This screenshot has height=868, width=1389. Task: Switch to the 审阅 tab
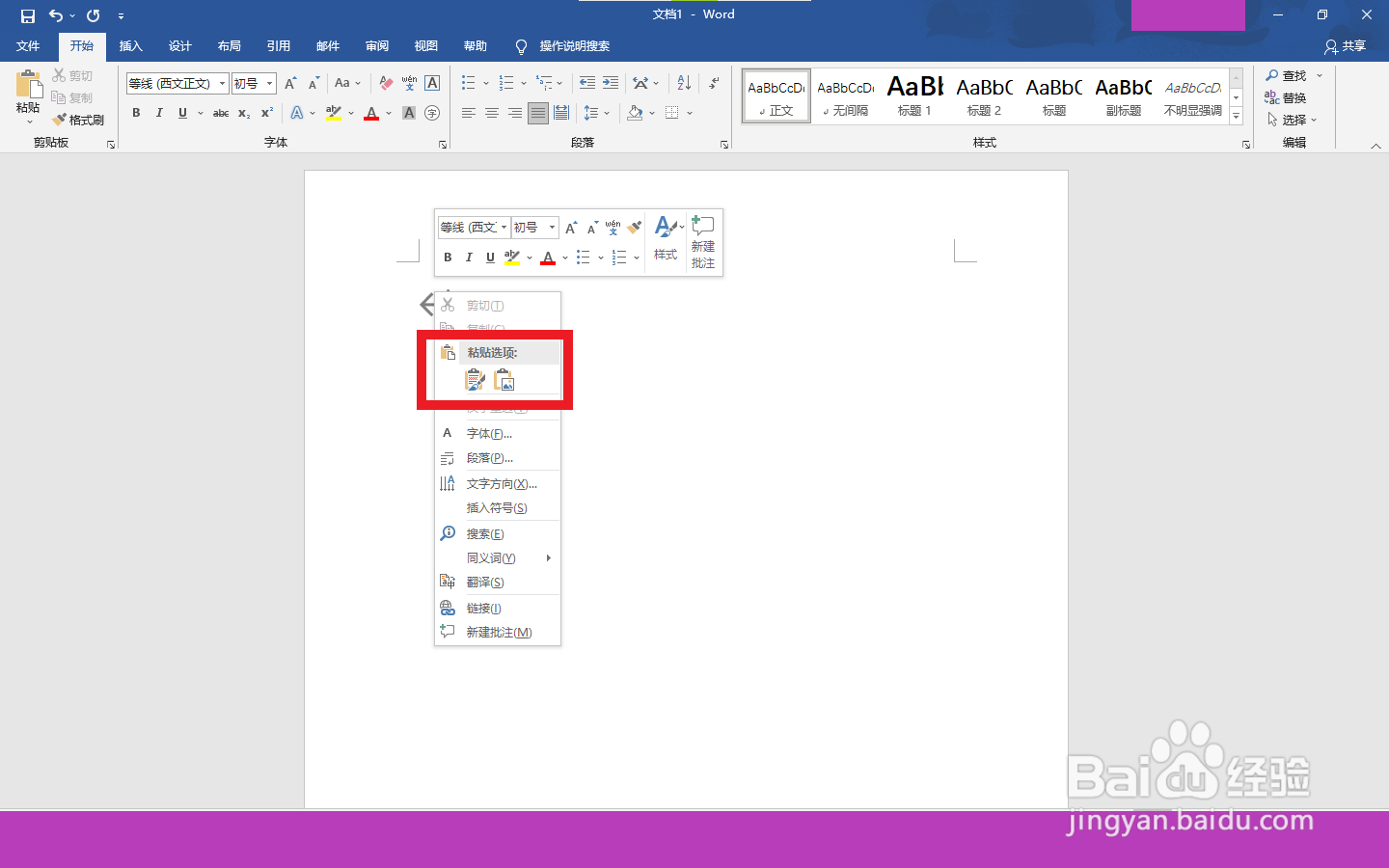tap(376, 46)
